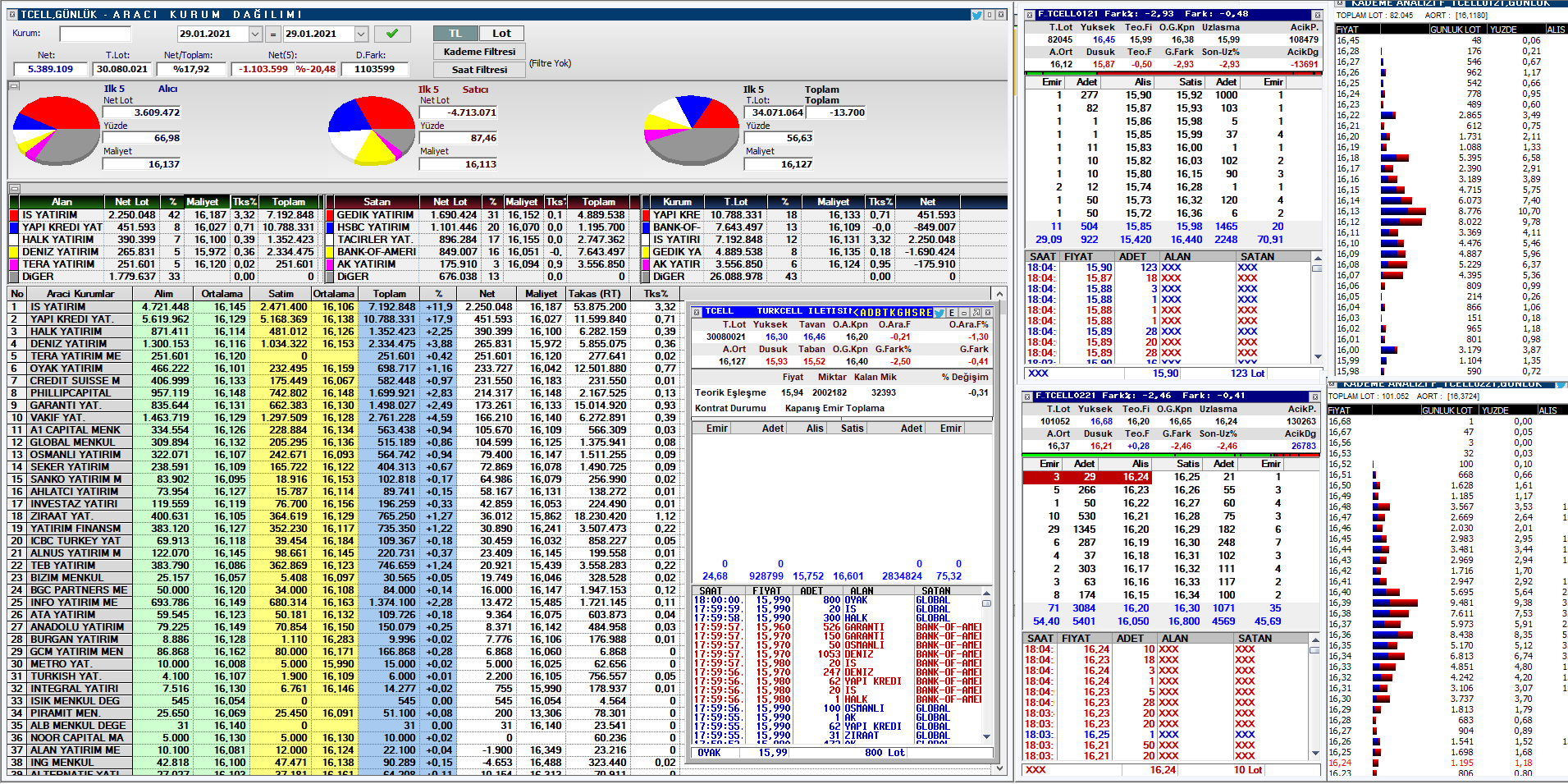Click the green checkmark apply button
The image size is (1568, 784).
click(x=391, y=34)
